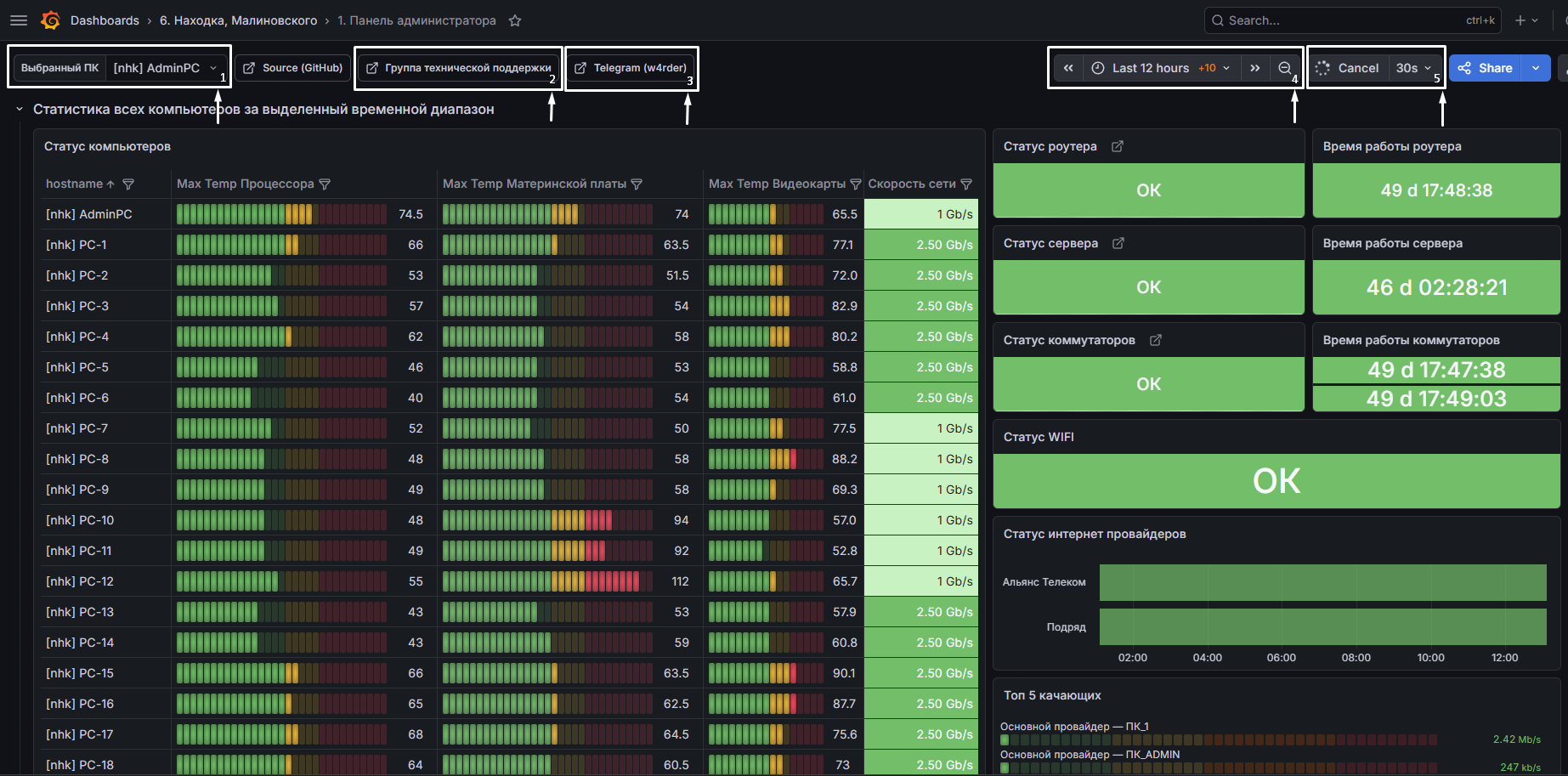Go to Dashboards breadcrumb

coord(105,20)
